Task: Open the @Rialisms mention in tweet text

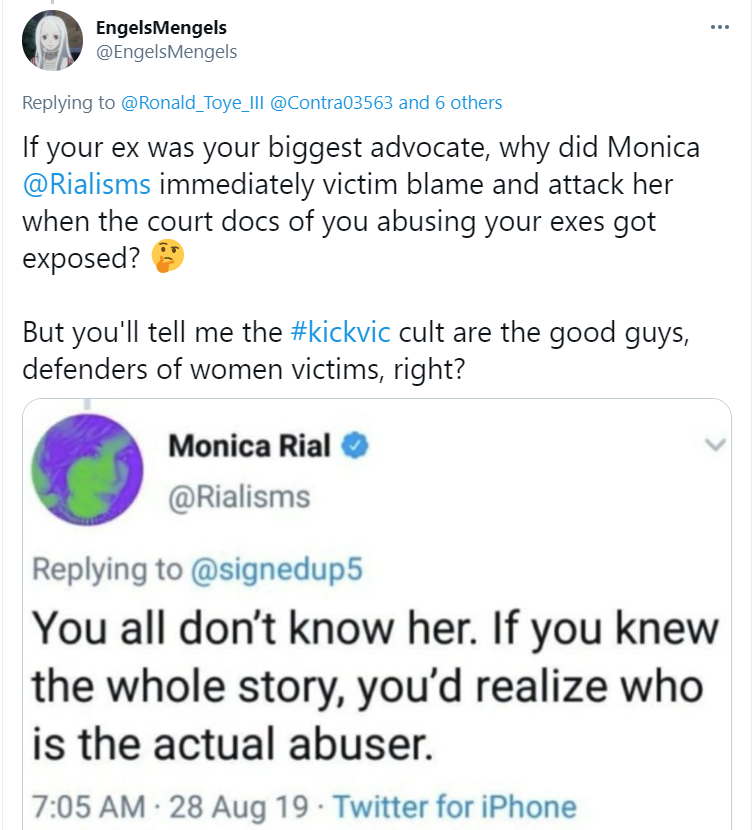Action: point(86,185)
